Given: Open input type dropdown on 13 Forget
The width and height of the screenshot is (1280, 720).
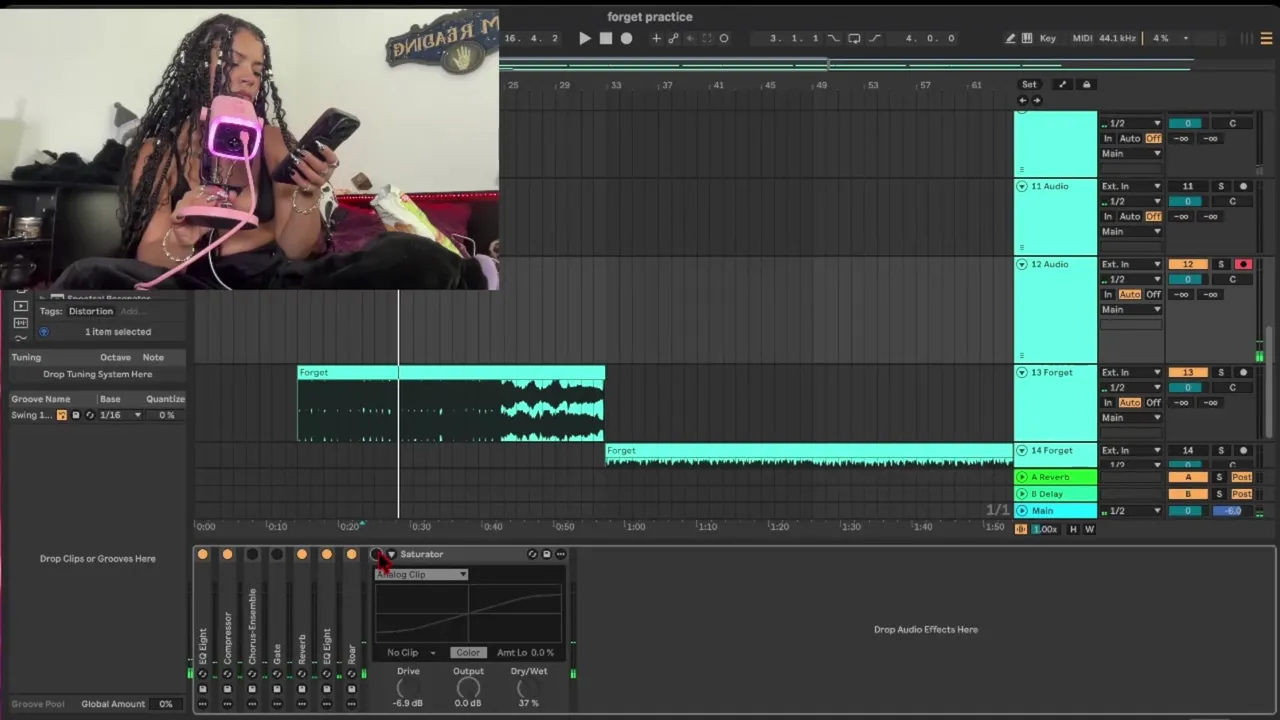Looking at the screenshot, I should 1131,372.
